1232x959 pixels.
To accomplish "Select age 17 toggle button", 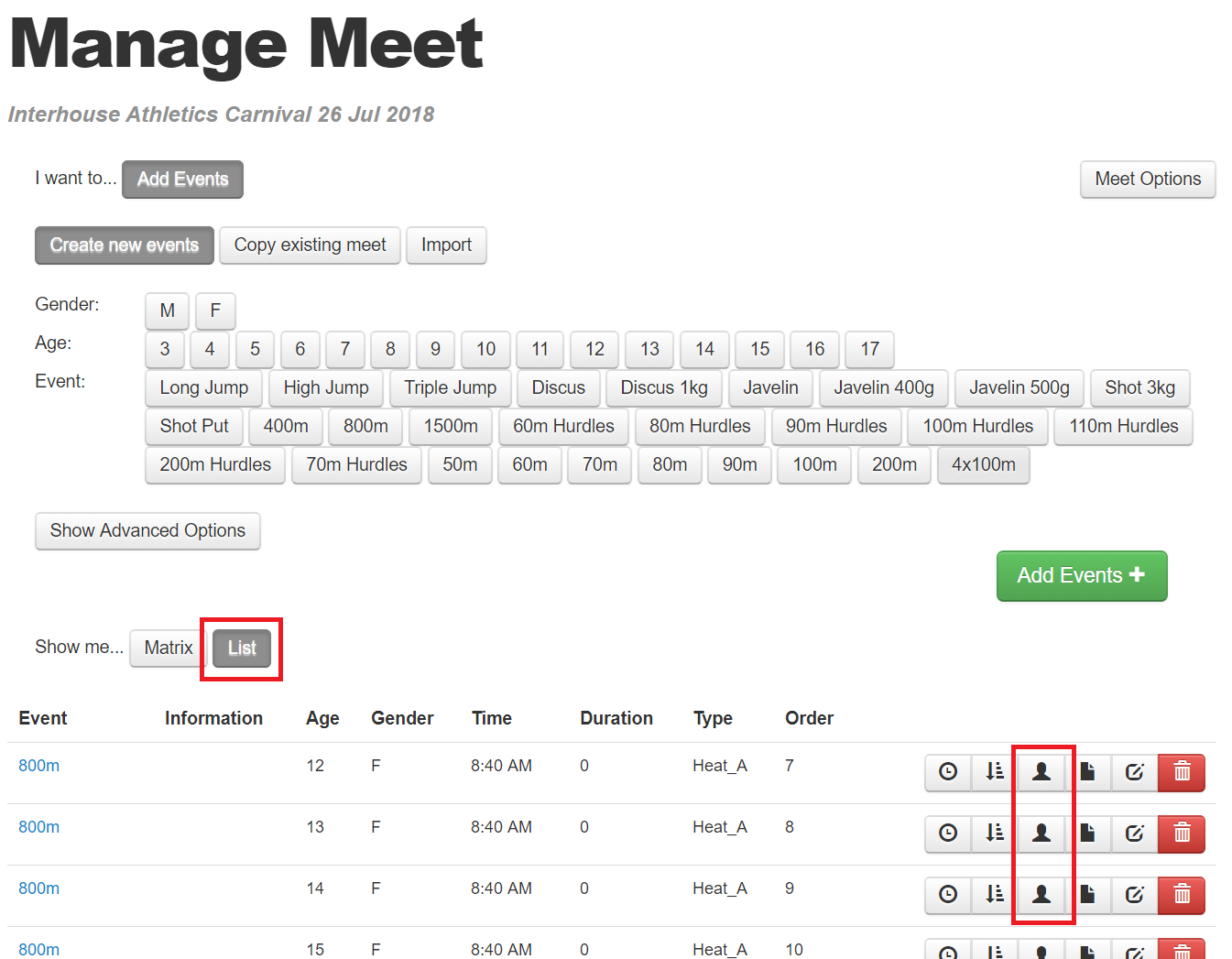I will [x=869, y=349].
